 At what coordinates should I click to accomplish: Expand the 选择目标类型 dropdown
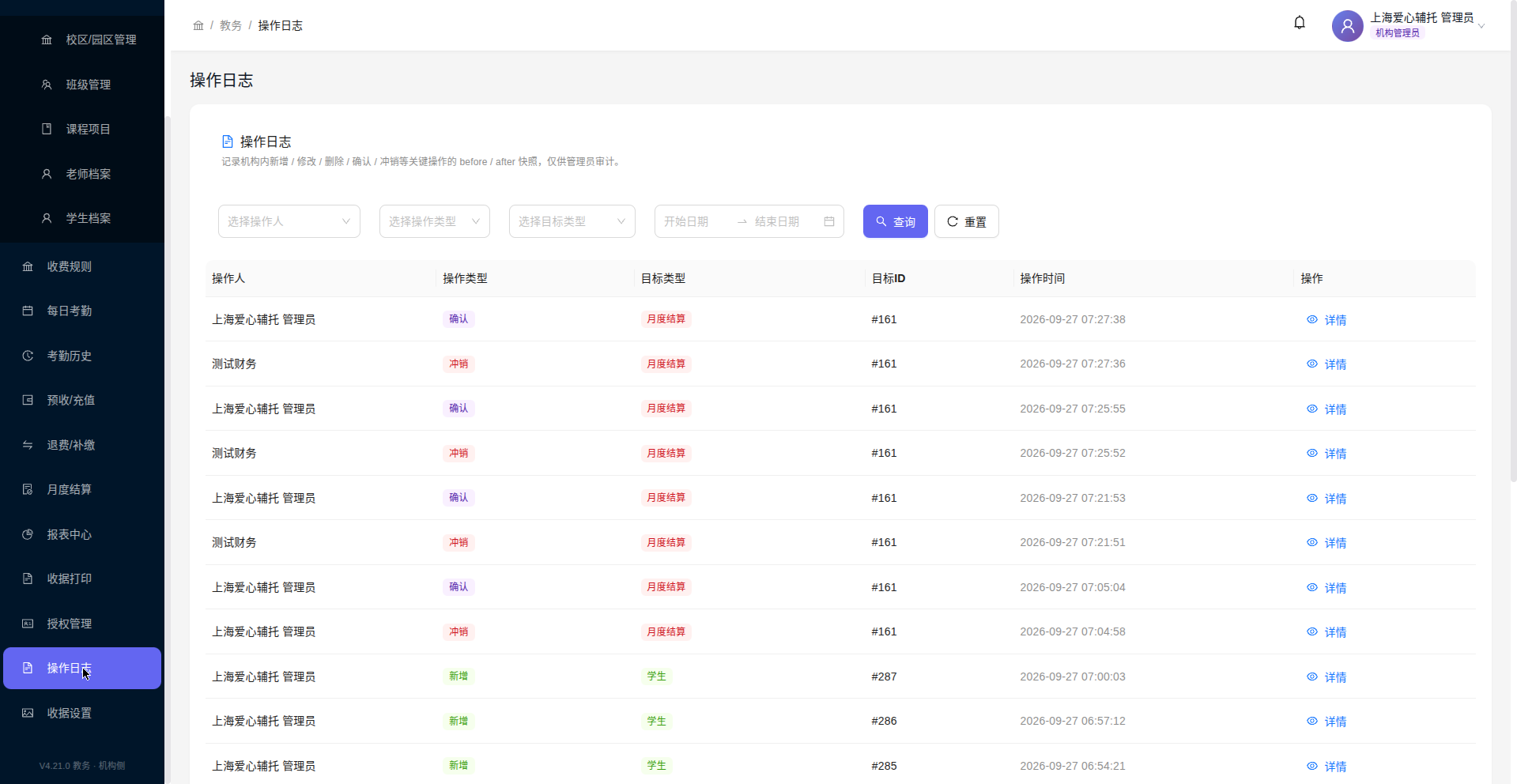(572, 221)
